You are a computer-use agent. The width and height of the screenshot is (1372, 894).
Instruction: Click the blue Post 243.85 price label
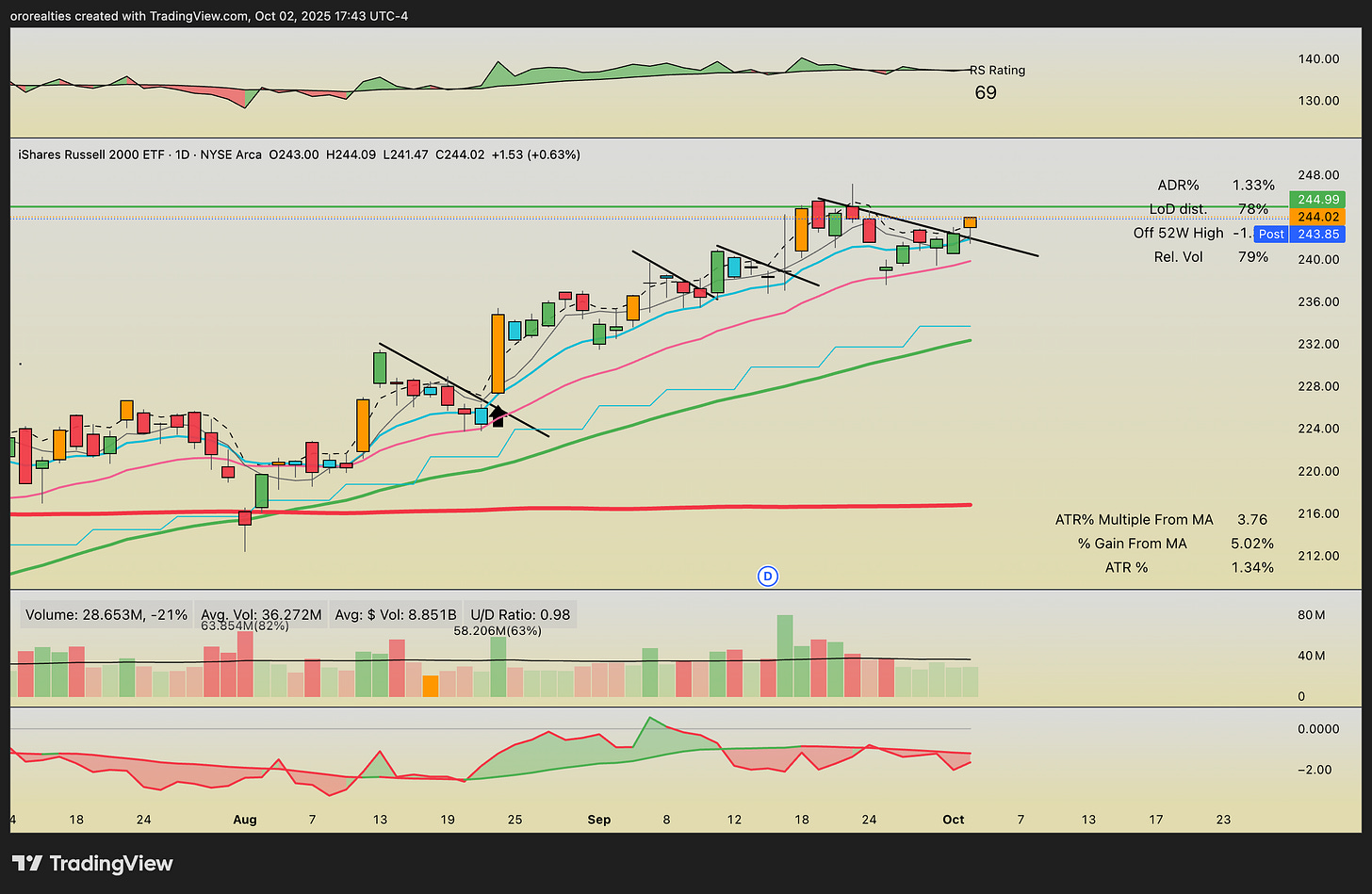pos(1299,234)
